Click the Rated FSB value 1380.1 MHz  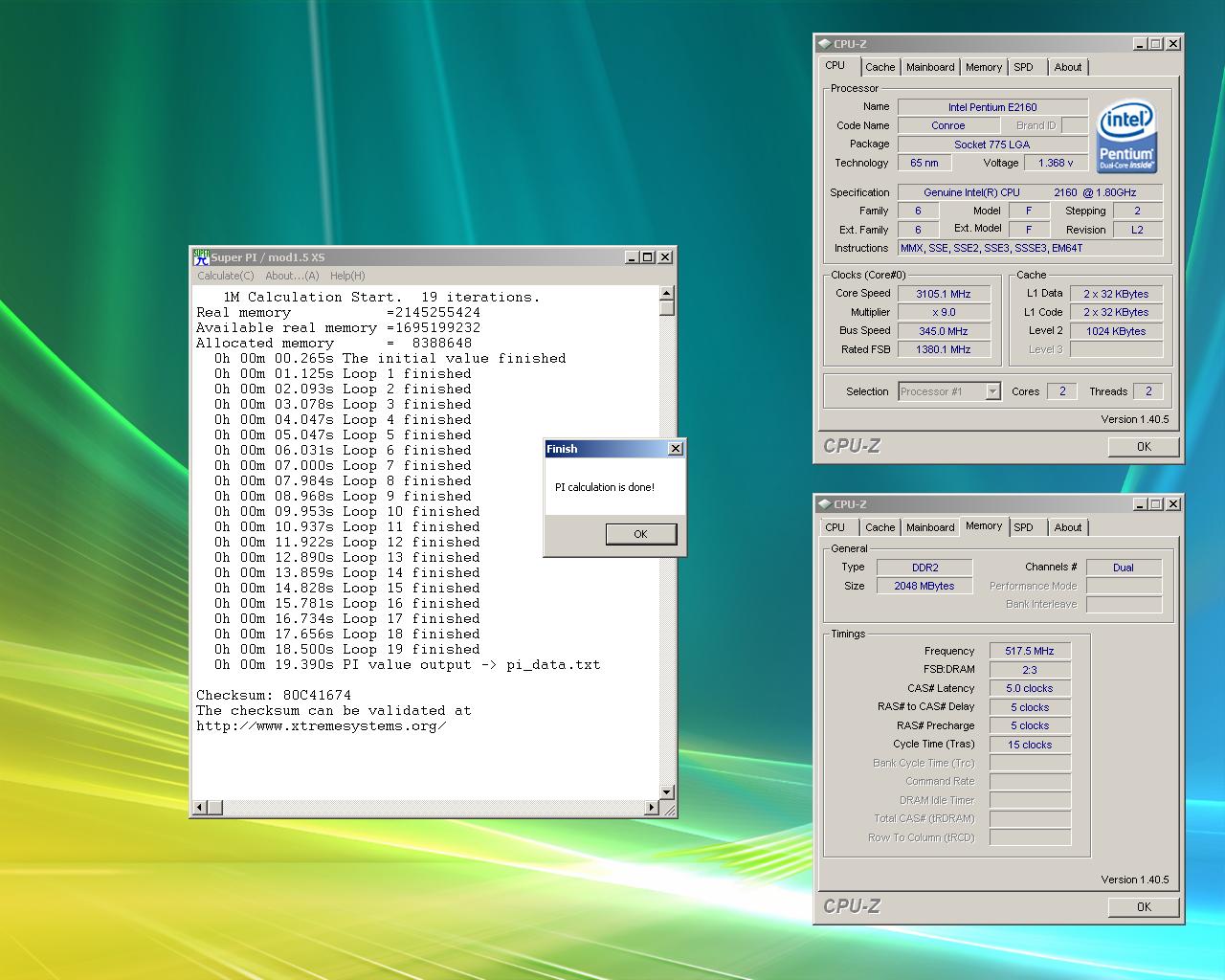[x=943, y=349]
